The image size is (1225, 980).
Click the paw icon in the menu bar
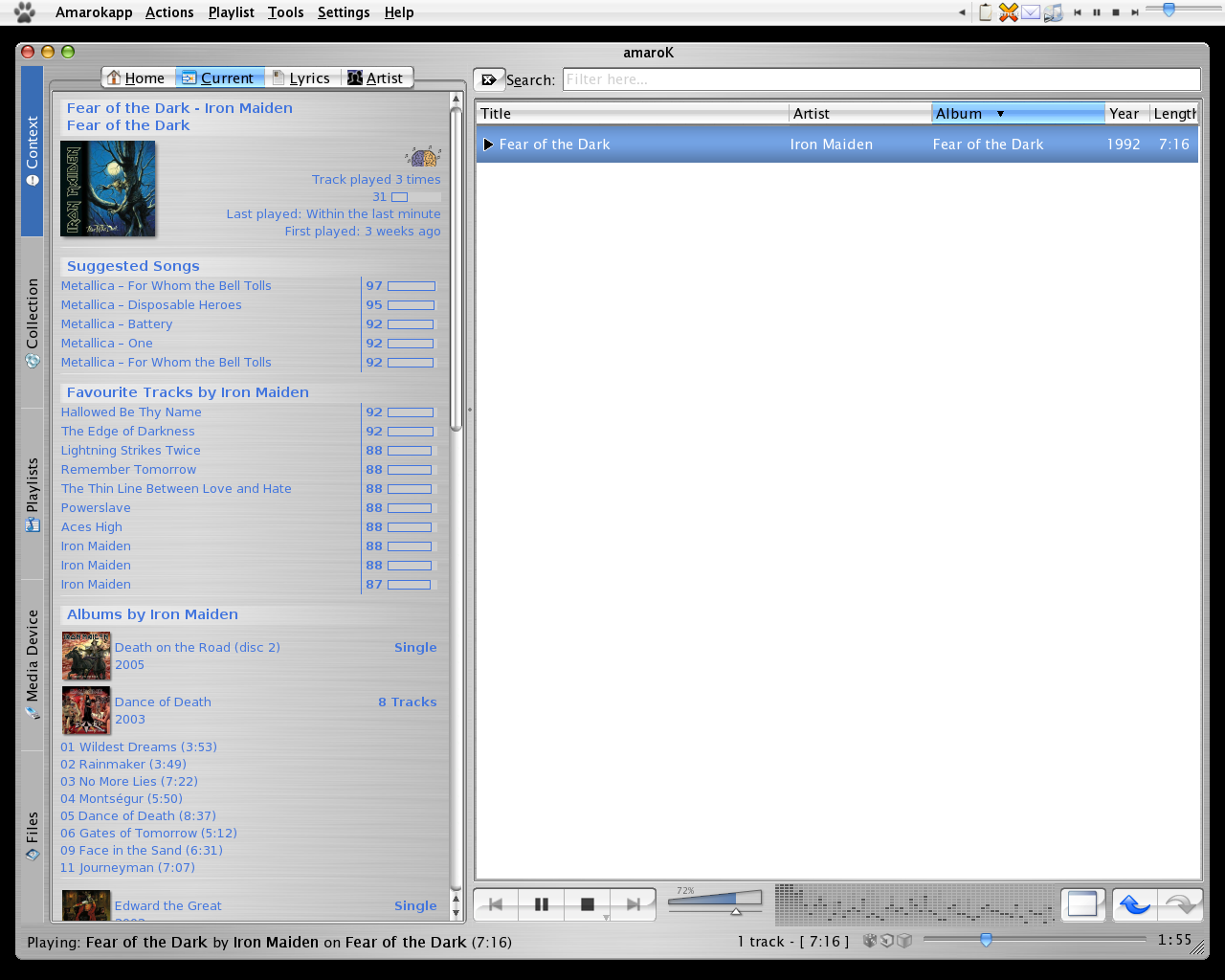tap(24, 11)
